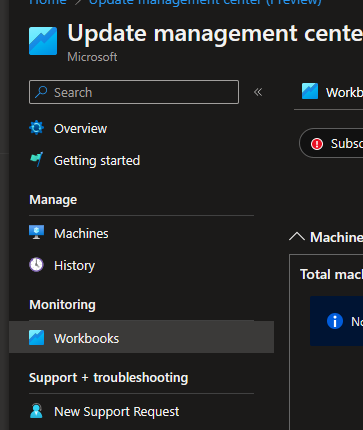Click the History clock icon

pyautogui.click(x=36, y=265)
